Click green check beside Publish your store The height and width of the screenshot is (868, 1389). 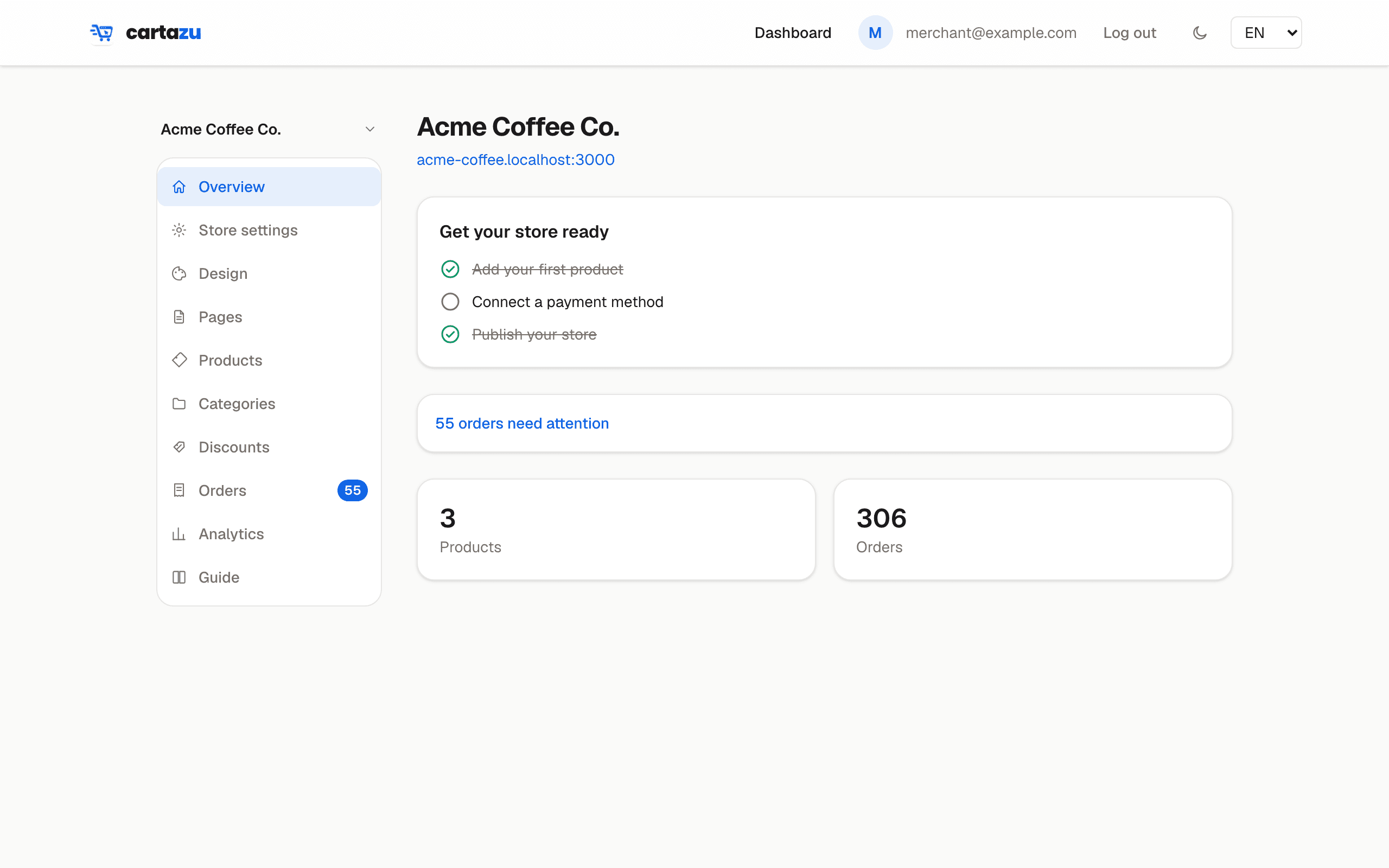[450, 334]
